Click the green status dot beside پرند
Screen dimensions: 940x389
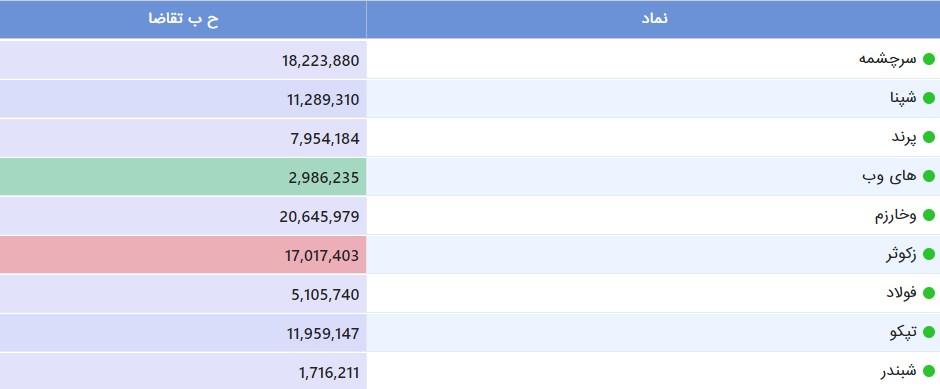point(929,137)
